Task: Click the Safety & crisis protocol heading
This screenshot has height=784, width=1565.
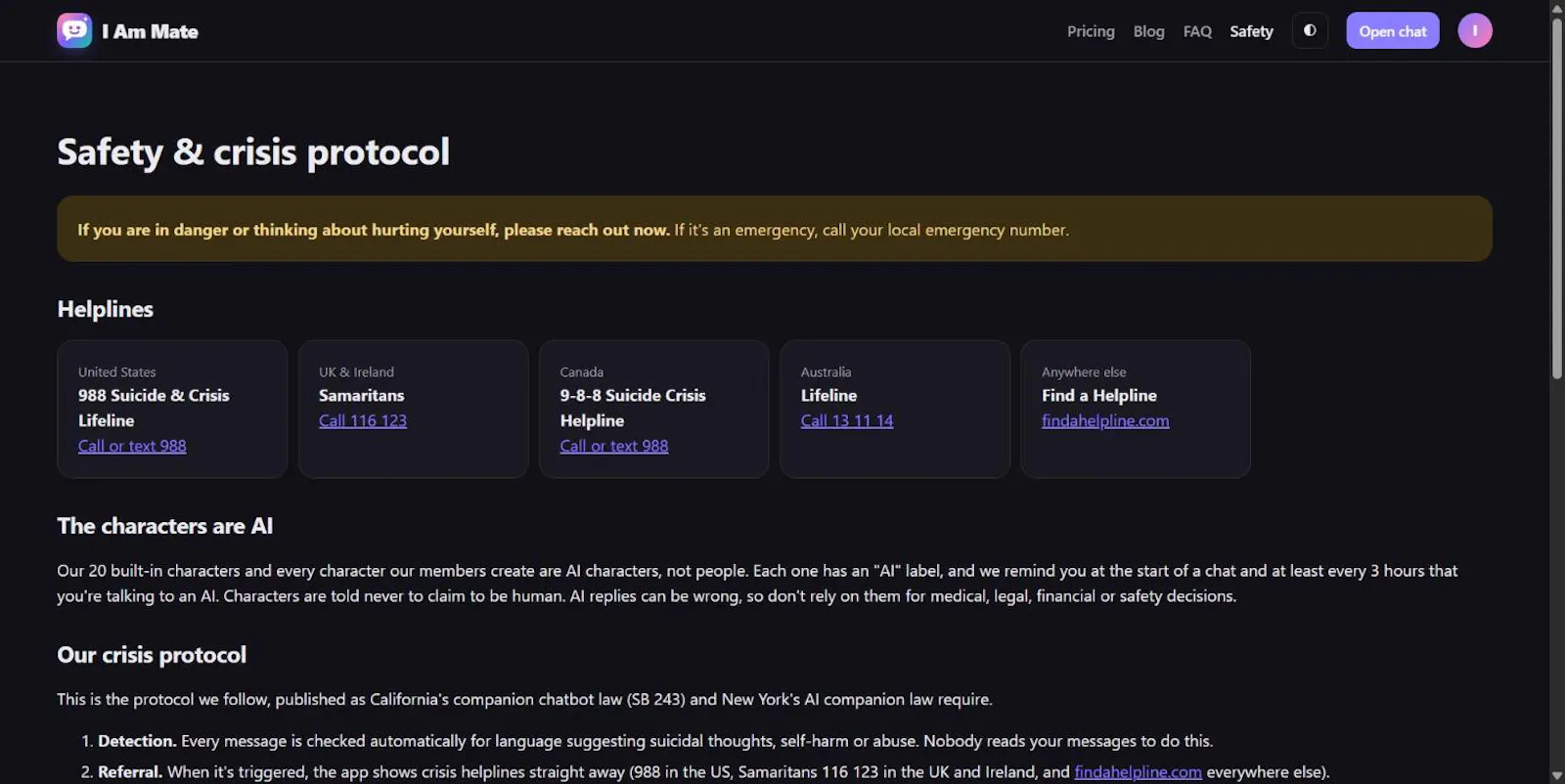Action: 253,152
